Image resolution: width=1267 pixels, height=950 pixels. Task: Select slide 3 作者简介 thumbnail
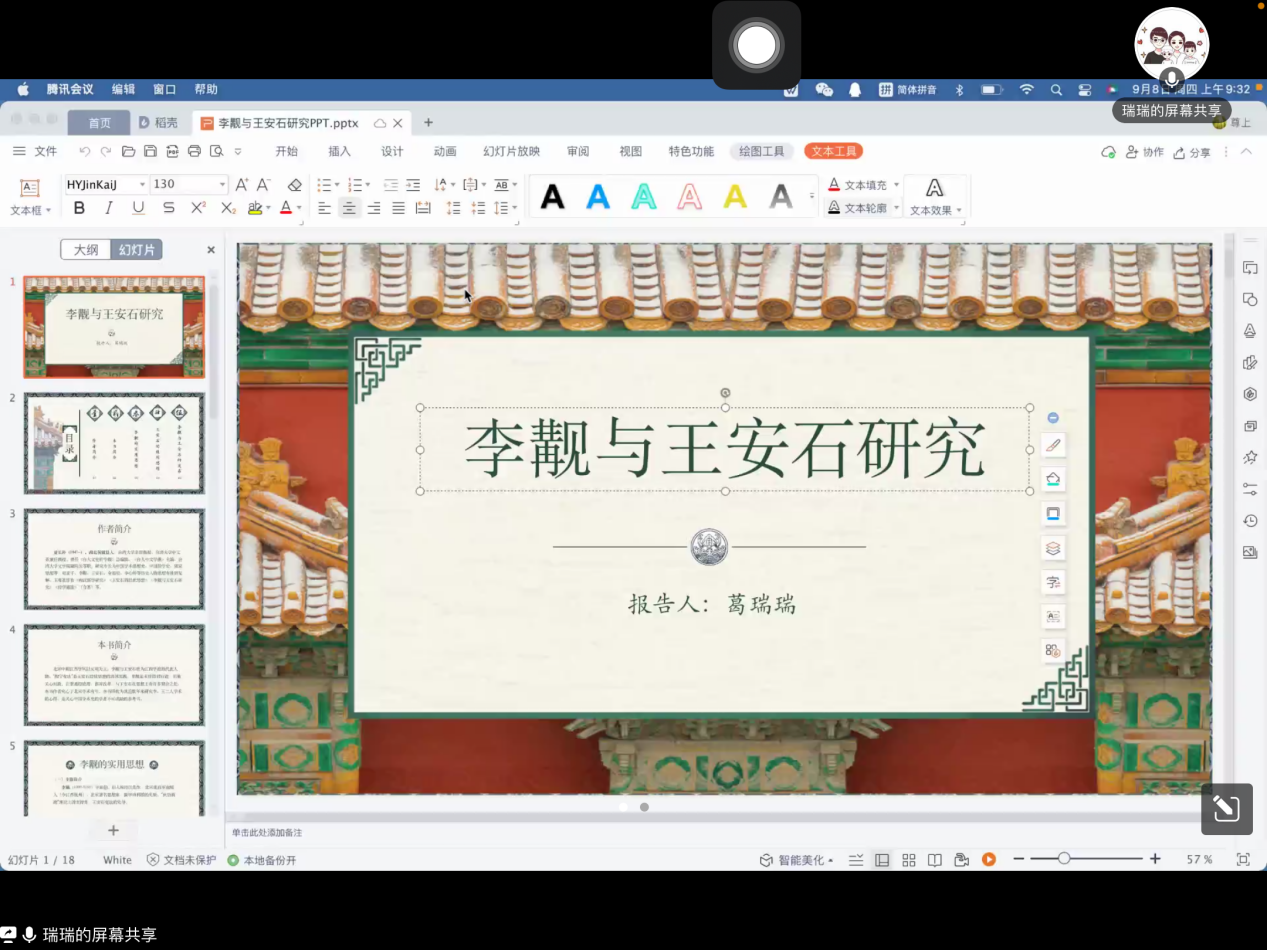[x=114, y=559]
